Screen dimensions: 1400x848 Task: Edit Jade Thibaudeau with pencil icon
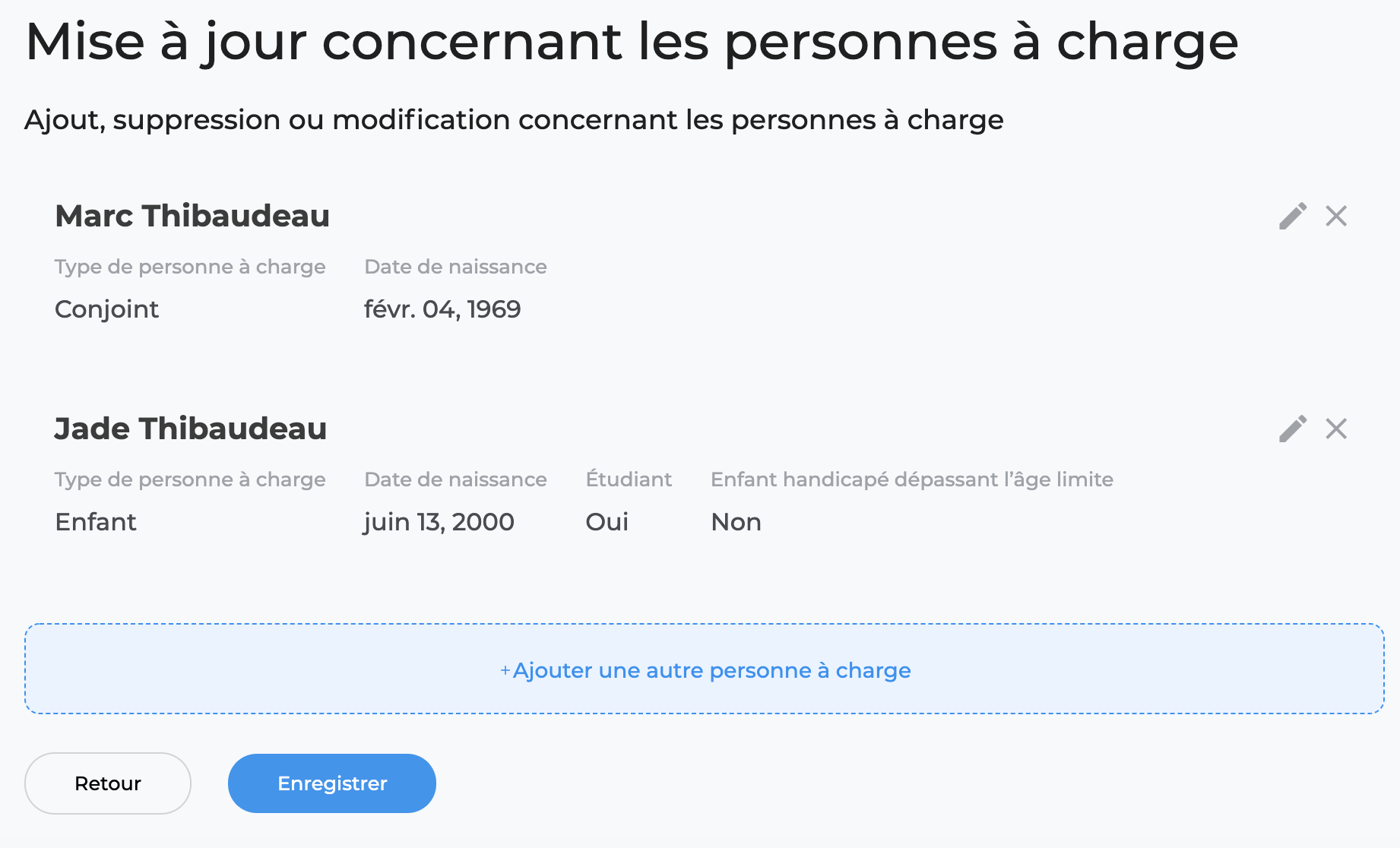tap(1292, 429)
